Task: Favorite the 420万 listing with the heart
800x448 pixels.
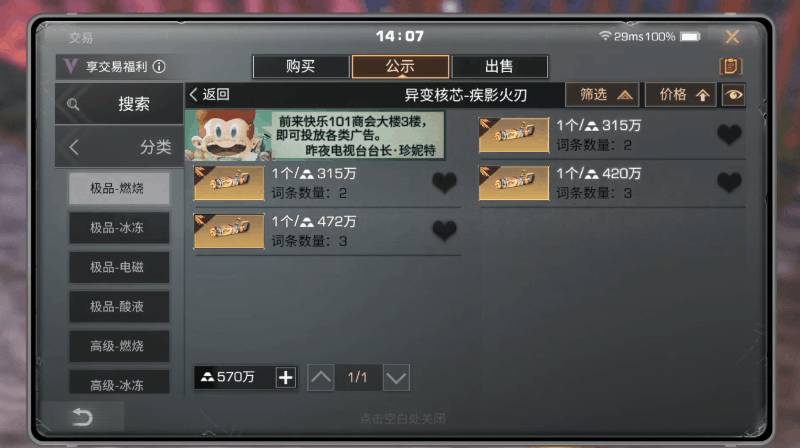Action: point(729,182)
